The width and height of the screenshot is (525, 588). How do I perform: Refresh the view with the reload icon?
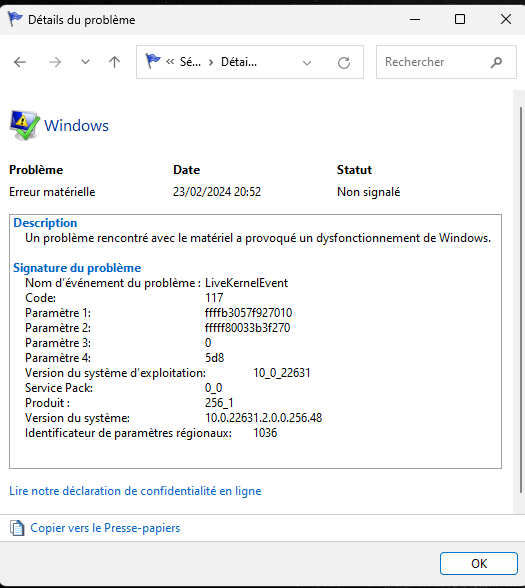pos(344,63)
